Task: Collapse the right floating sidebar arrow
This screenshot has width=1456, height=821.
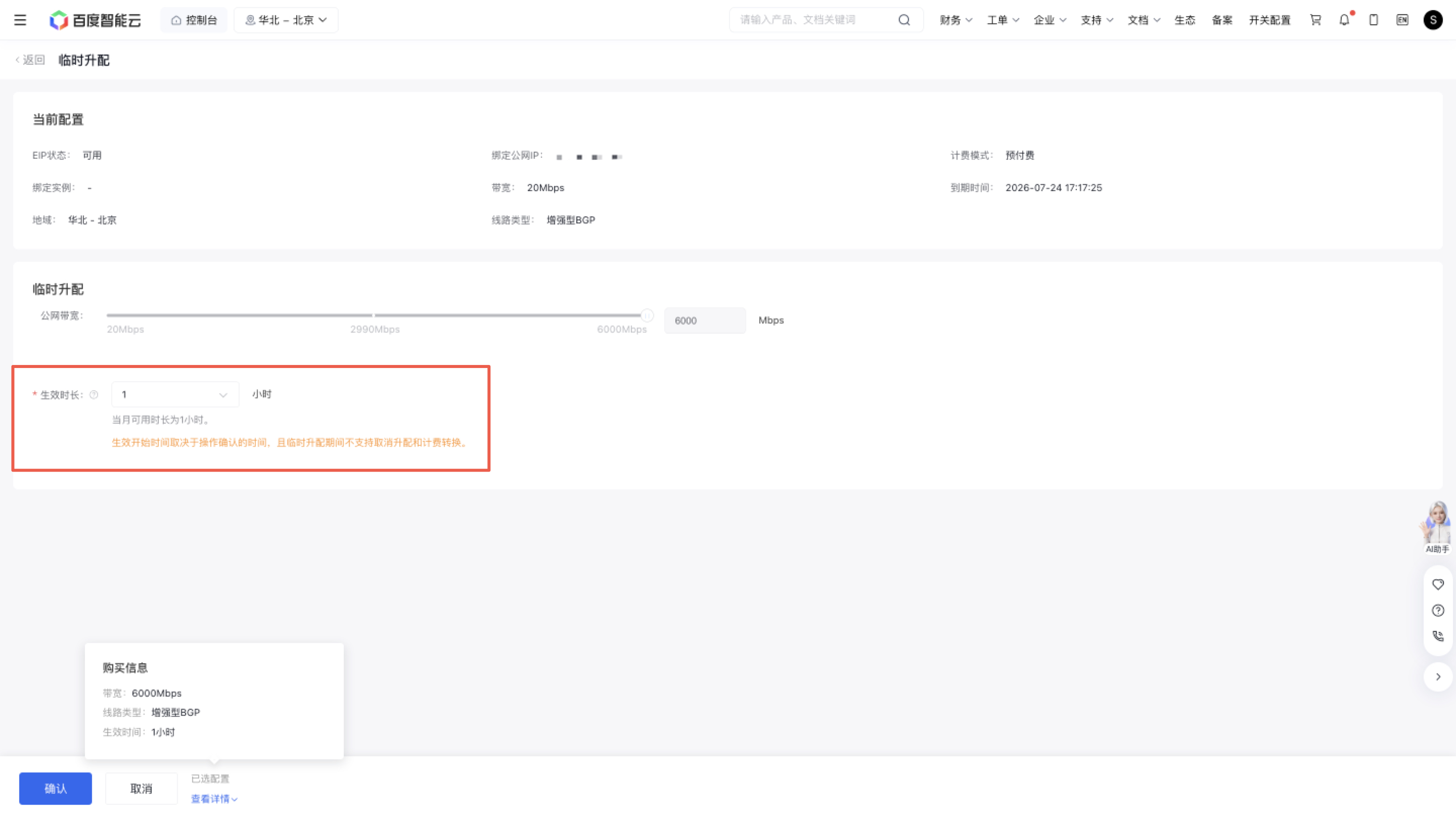Action: 1438,677
